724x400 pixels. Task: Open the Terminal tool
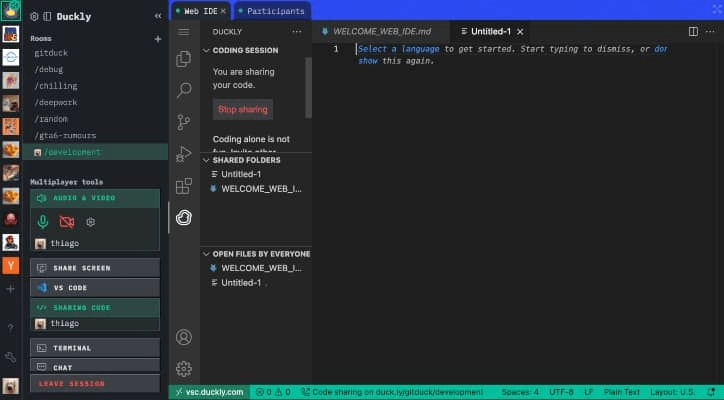pyautogui.click(x=95, y=348)
